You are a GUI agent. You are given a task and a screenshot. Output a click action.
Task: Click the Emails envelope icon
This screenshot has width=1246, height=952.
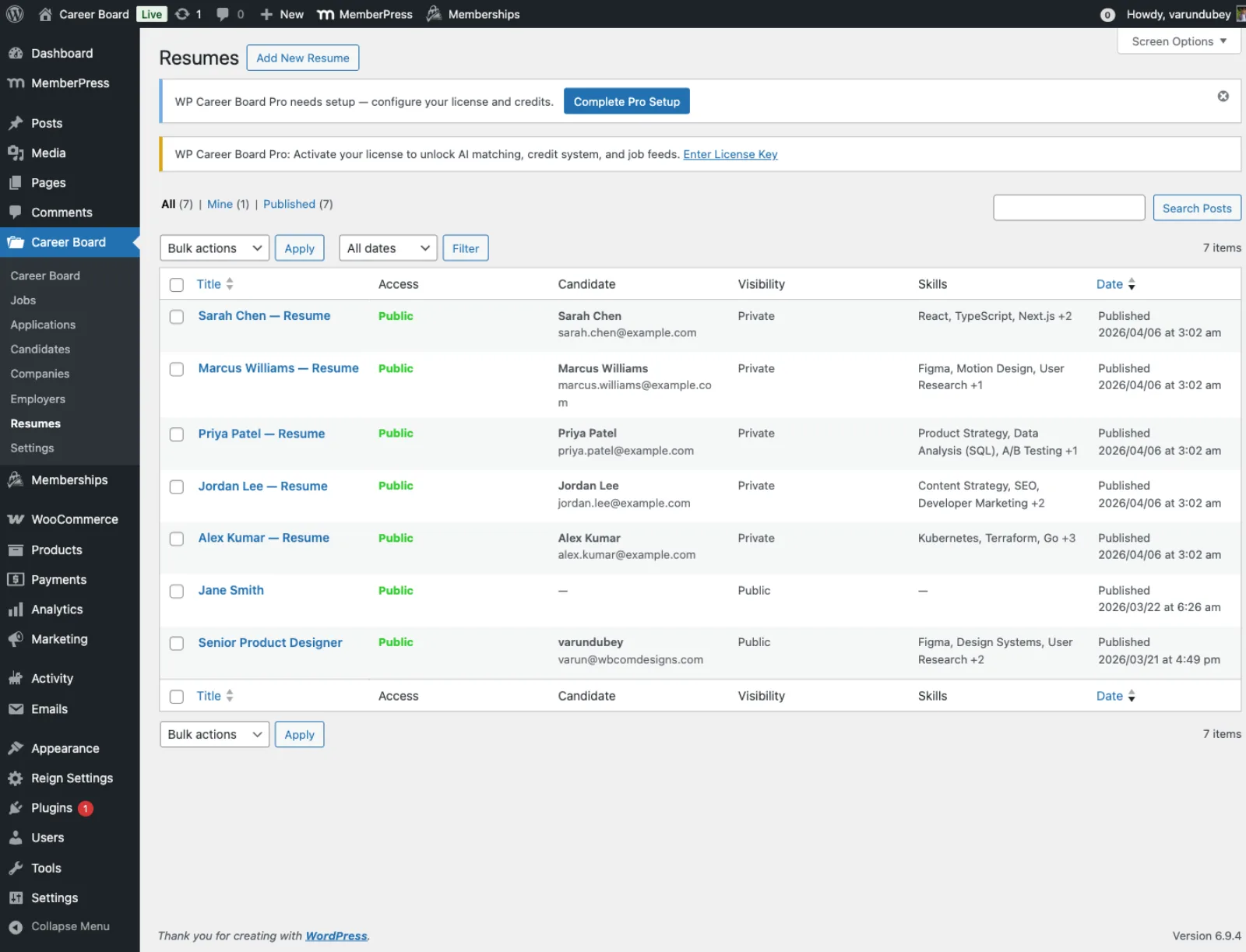pos(16,709)
